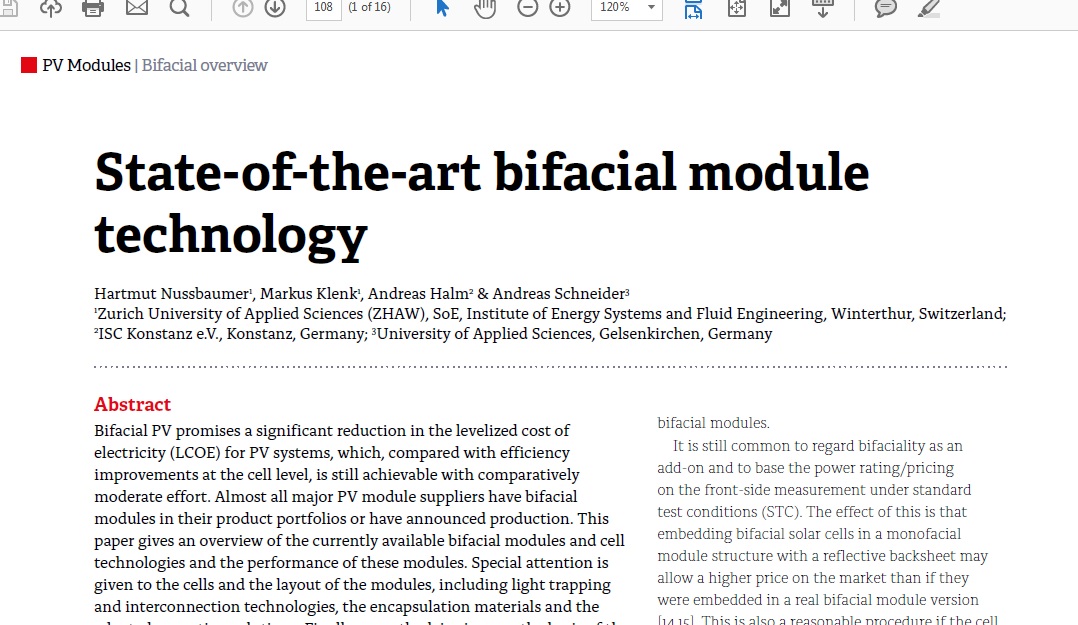
Task: Click the fit one full page icon
Action: [x=737, y=8]
